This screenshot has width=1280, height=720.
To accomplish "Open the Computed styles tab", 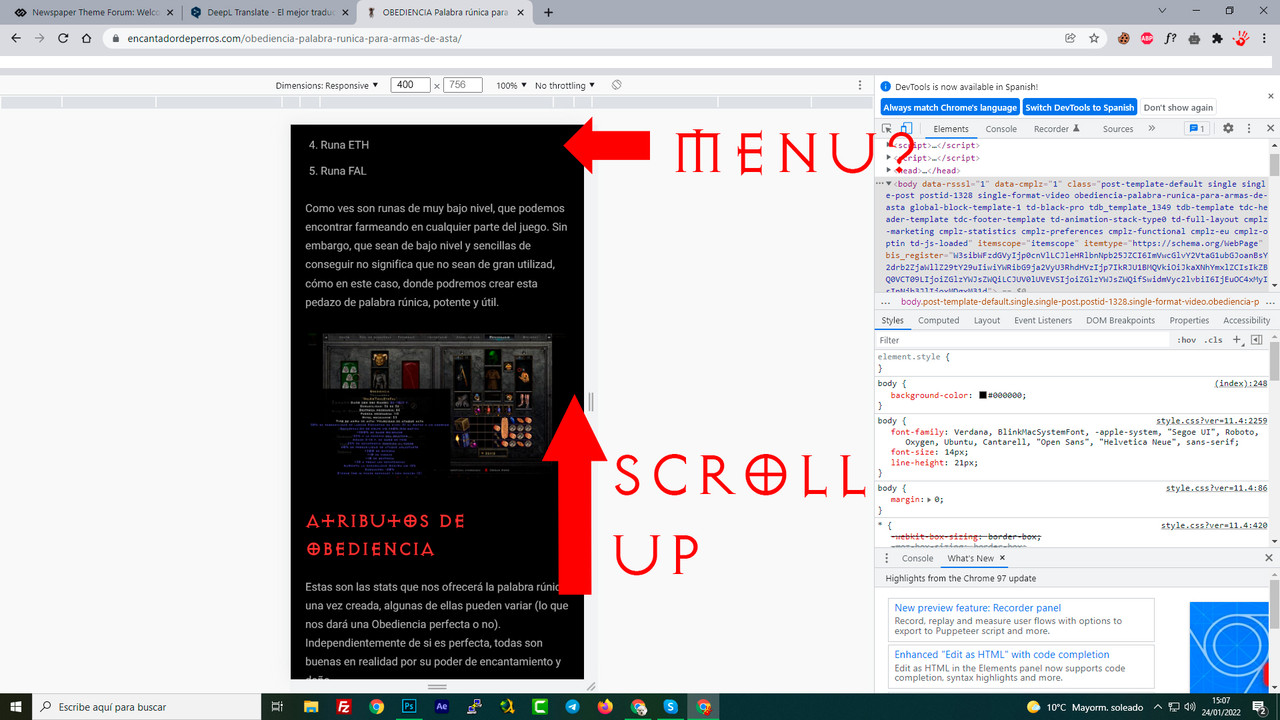I will click(938, 320).
